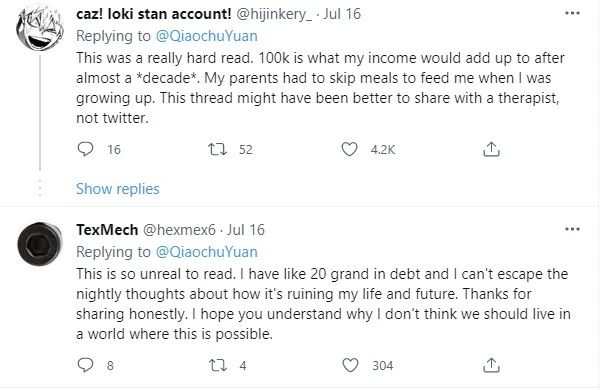
Task: Open TexMech profile name
Action: coord(107,230)
